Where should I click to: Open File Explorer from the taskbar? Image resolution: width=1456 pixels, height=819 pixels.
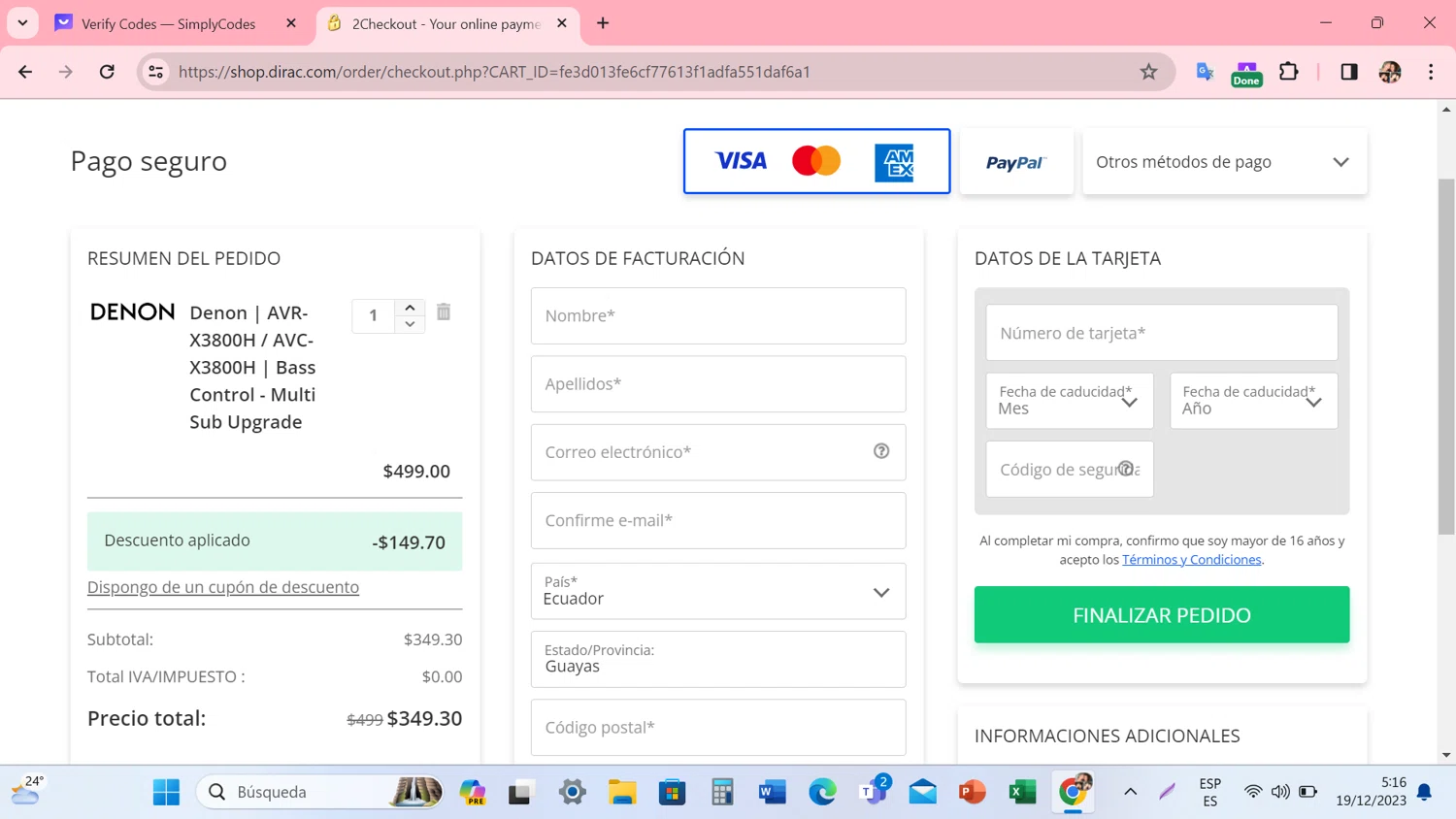pyautogui.click(x=622, y=792)
